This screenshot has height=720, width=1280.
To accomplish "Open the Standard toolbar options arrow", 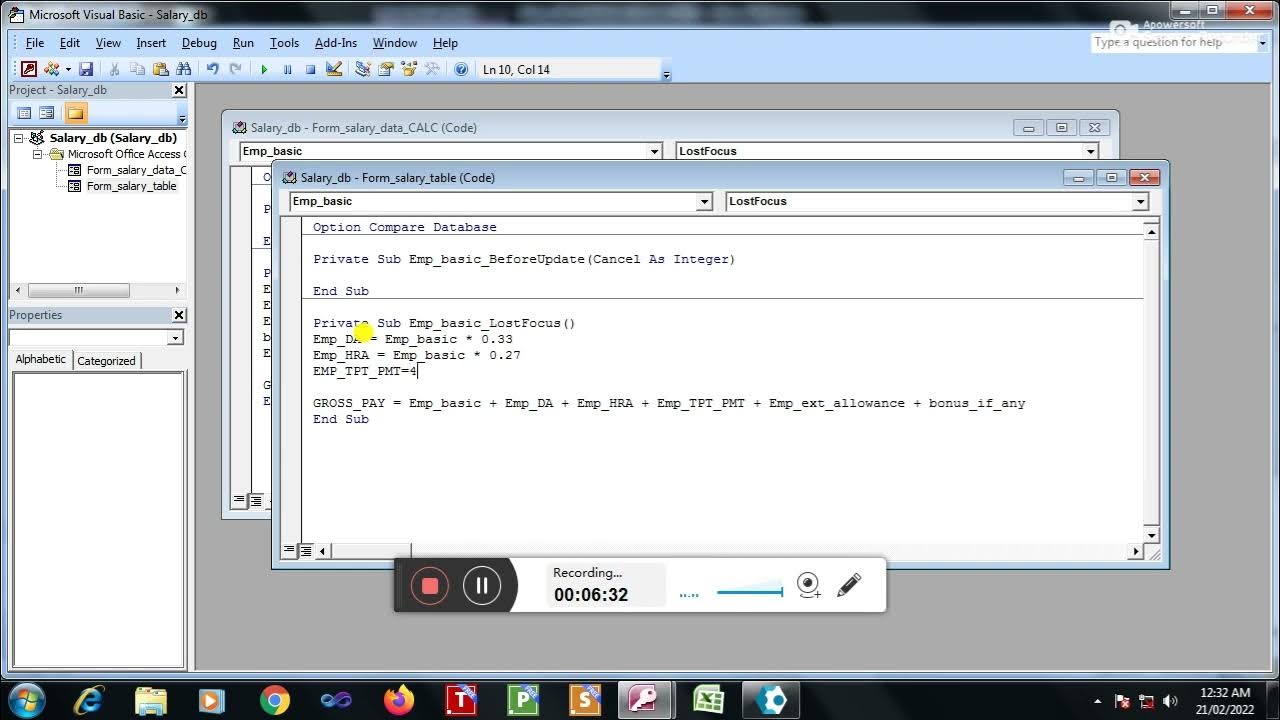I will tap(666, 72).
